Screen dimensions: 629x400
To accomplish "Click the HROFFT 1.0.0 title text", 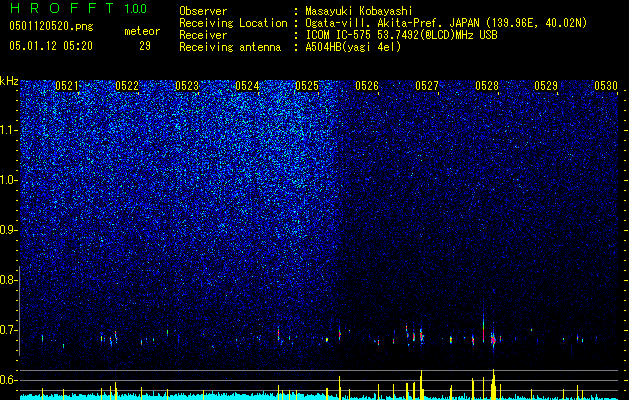I will click(x=78, y=8).
